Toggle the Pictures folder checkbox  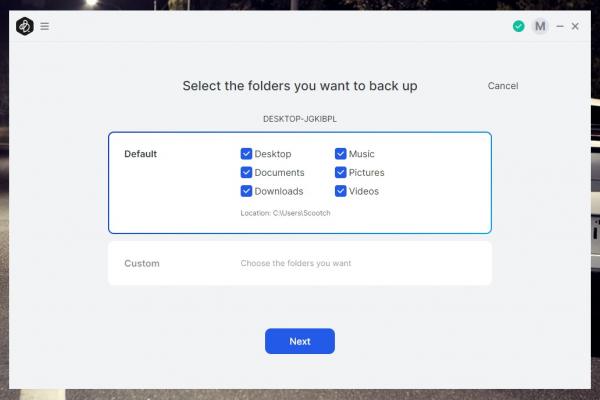click(x=340, y=173)
